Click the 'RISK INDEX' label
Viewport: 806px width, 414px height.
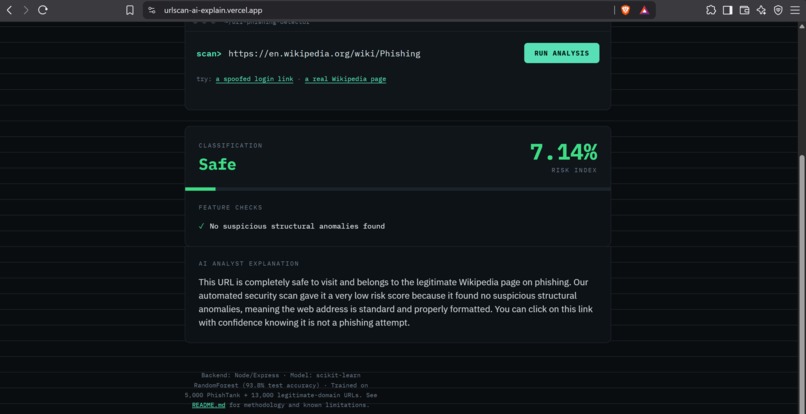(x=574, y=170)
